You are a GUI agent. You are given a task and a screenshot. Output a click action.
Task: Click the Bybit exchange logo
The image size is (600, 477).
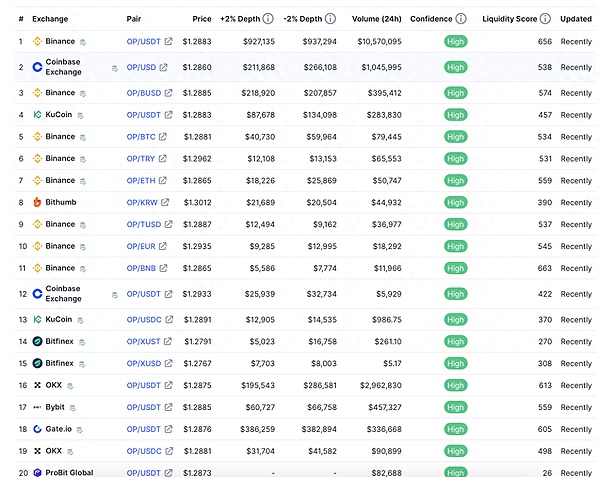(38, 407)
